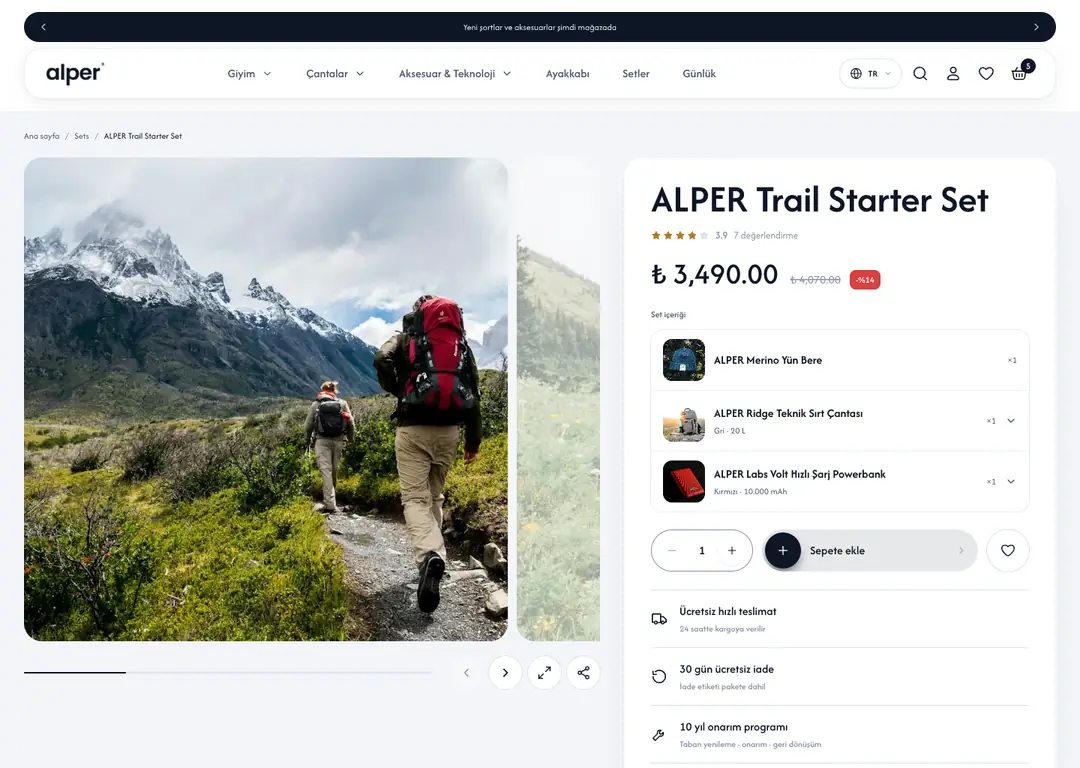Go to Ayakkabı category
Screen dimensions: 1080x768
point(568,74)
